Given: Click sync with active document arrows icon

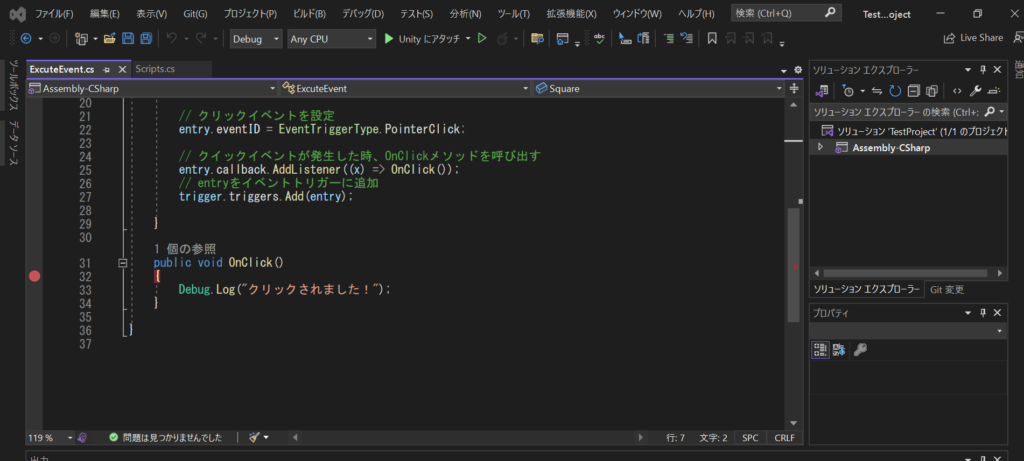Looking at the screenshot, I should point(876,91).
